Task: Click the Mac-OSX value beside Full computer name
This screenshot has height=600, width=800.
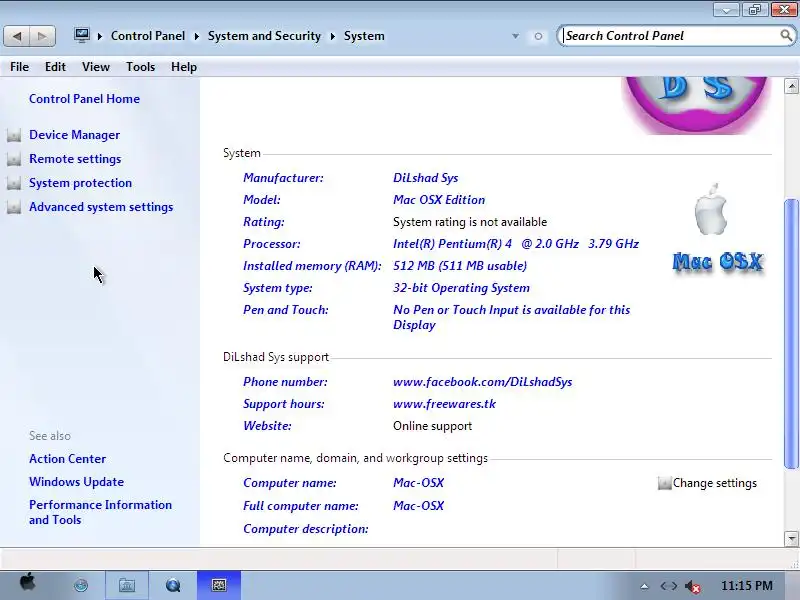Action: pos(418,506)
